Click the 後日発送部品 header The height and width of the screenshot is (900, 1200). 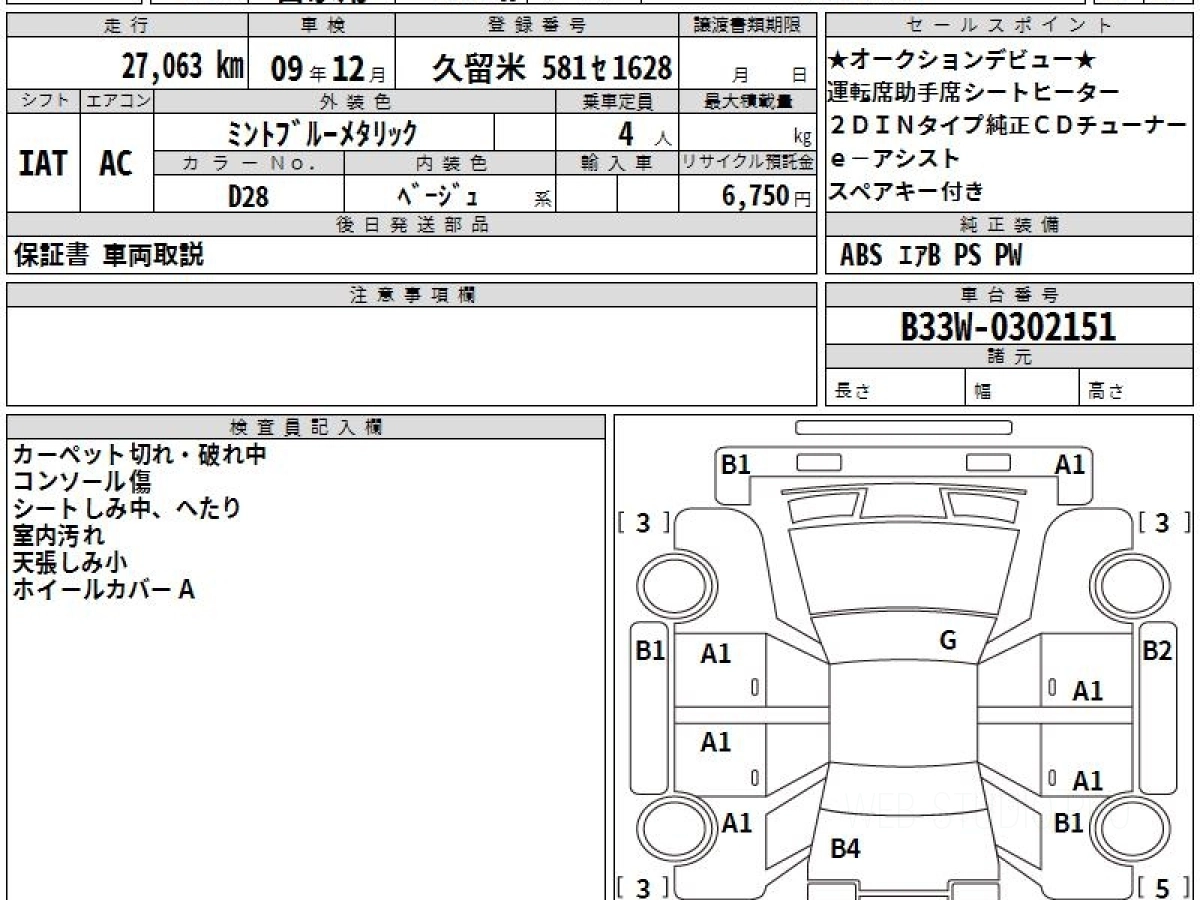click(x=412, y=225)
